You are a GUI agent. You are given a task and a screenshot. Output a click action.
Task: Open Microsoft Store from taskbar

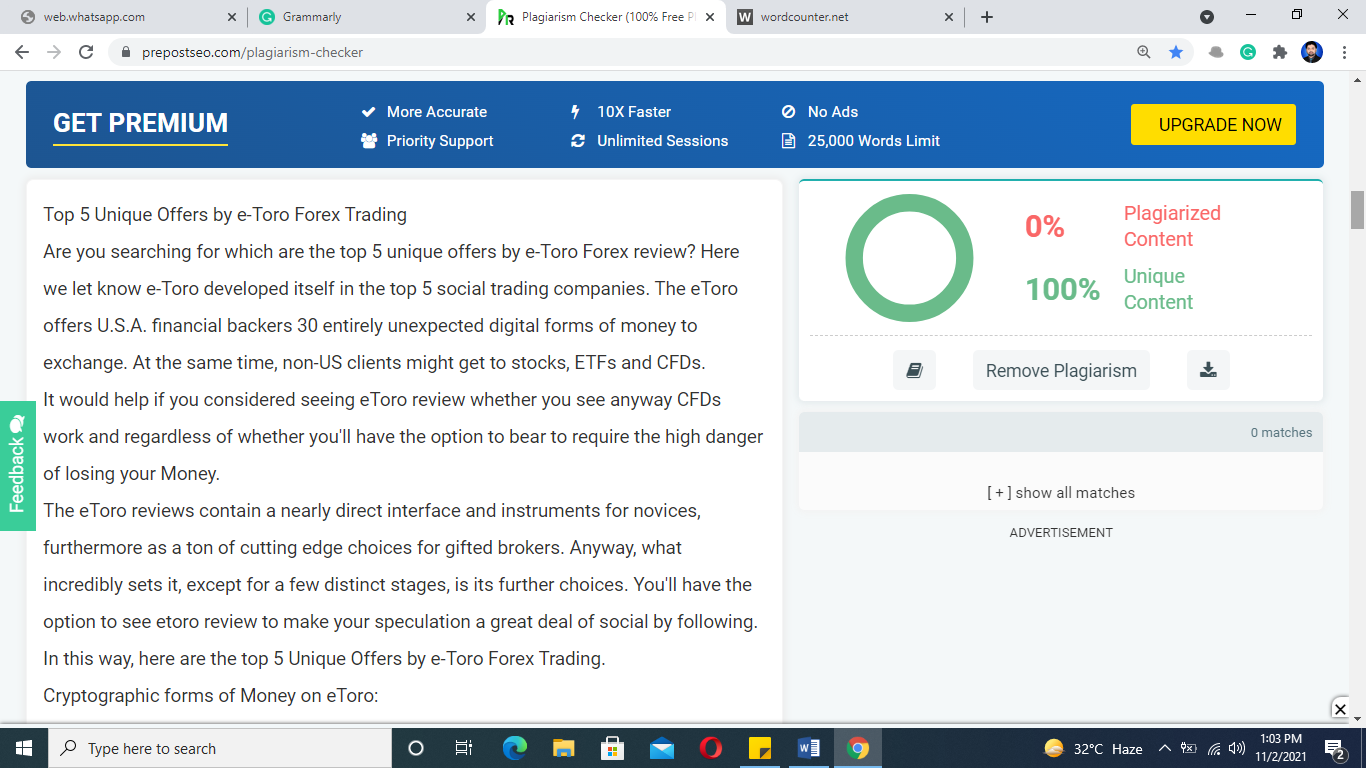(612, 748)
